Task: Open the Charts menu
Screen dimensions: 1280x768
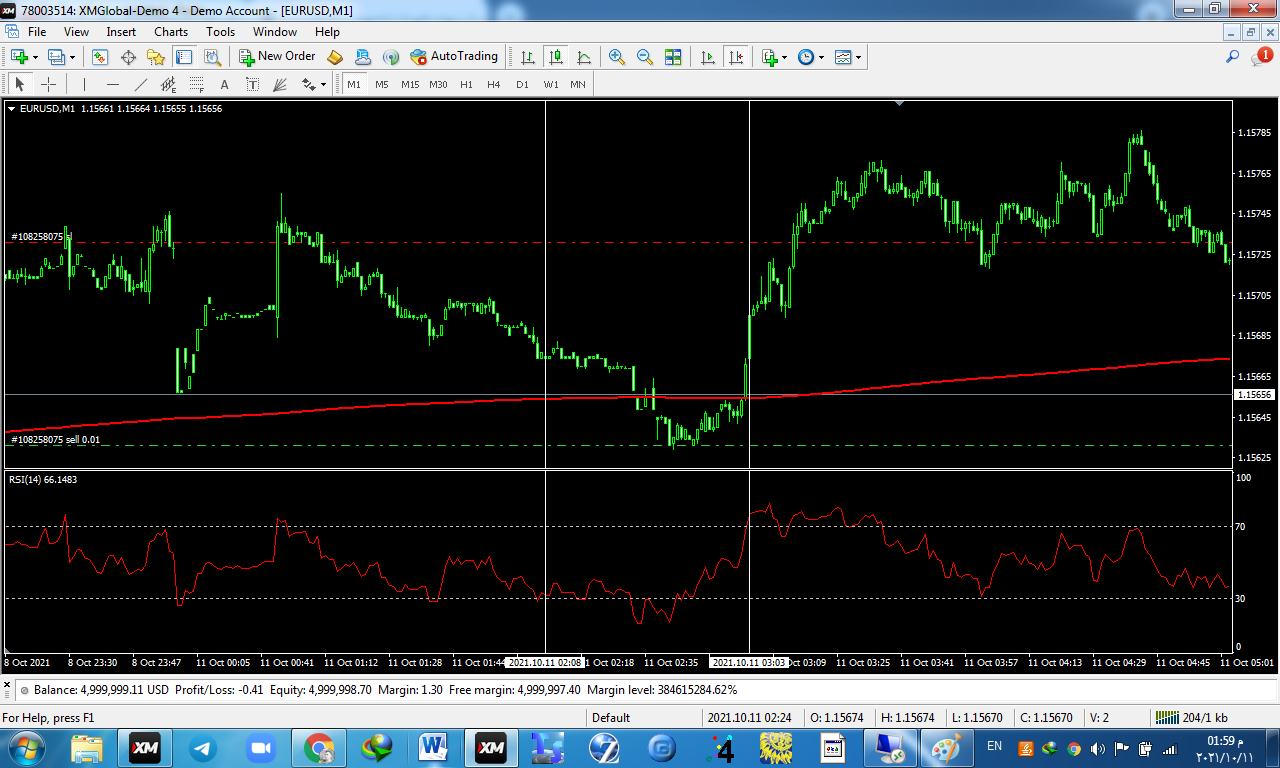Action: pyautogui.click(x=171, y=32)
